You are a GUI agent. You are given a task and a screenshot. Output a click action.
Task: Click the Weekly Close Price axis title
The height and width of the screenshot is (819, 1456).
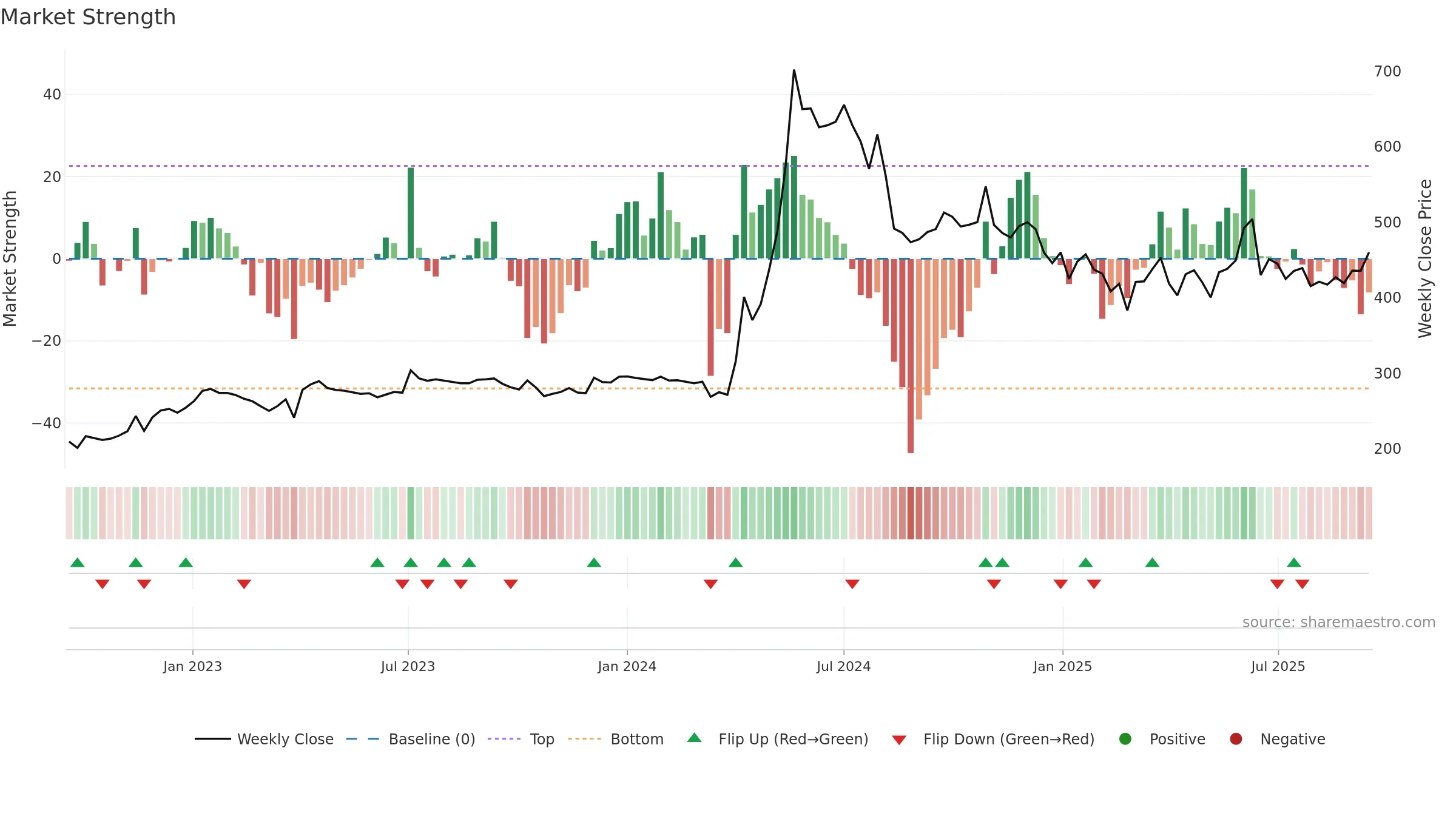[1425, 258]
